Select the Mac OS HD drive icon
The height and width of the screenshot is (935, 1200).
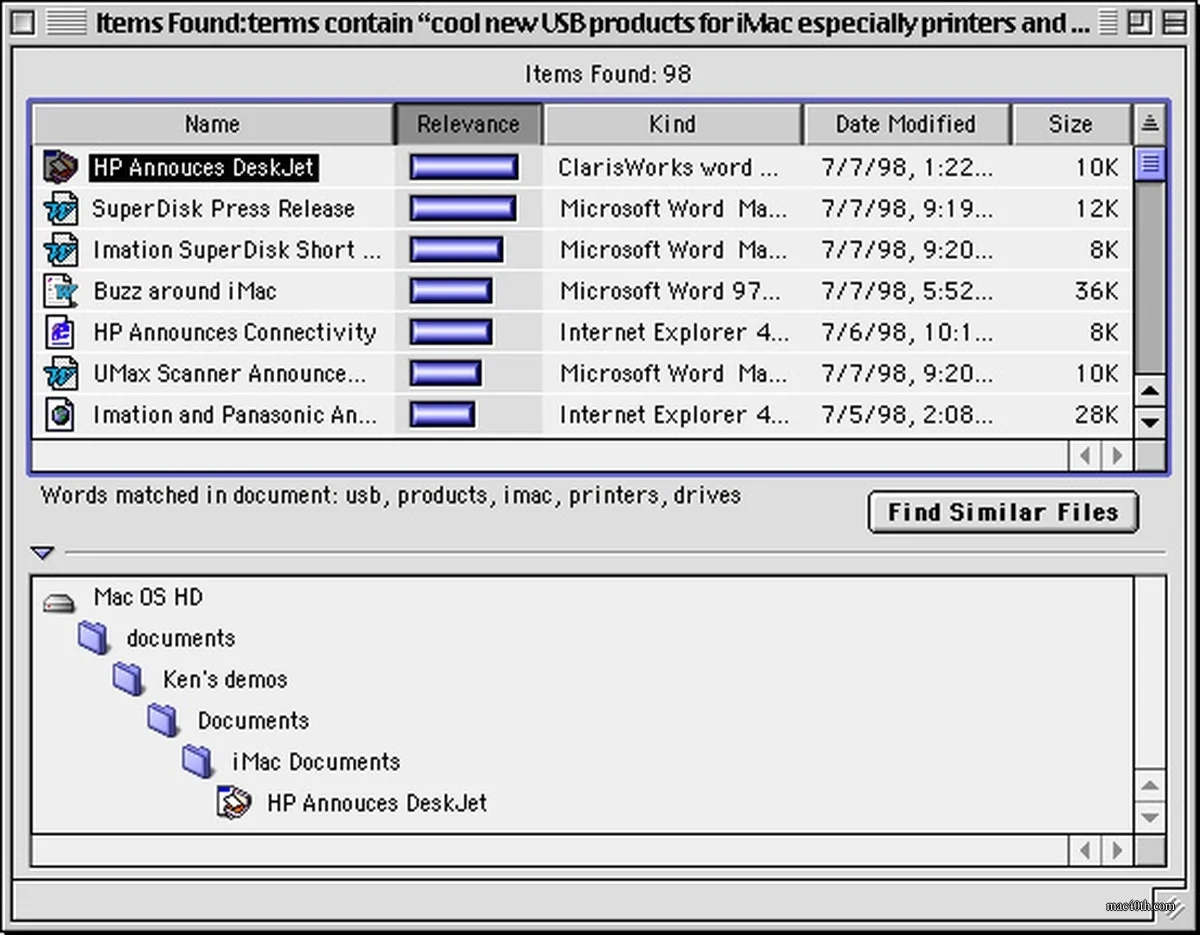point(59,598)
